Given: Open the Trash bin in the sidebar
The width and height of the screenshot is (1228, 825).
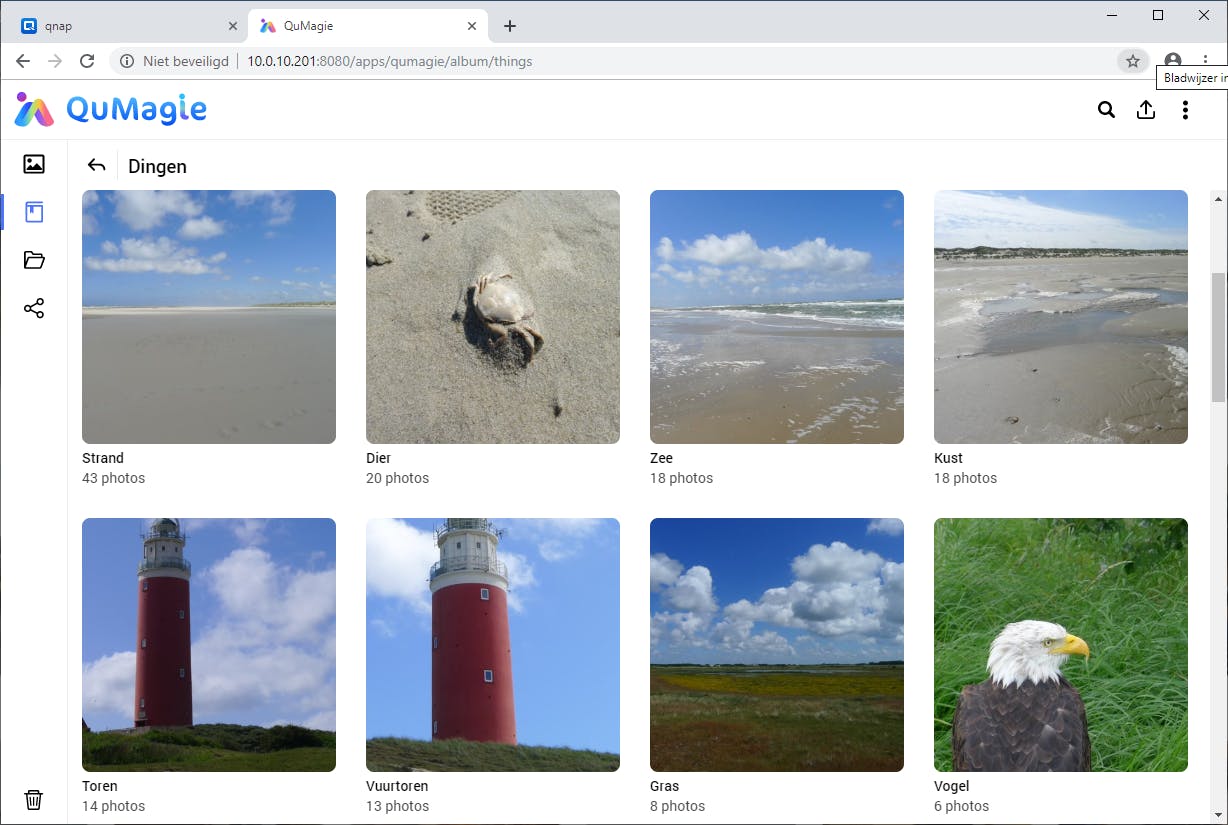Looking at the screenshot, I should [34, 799].
